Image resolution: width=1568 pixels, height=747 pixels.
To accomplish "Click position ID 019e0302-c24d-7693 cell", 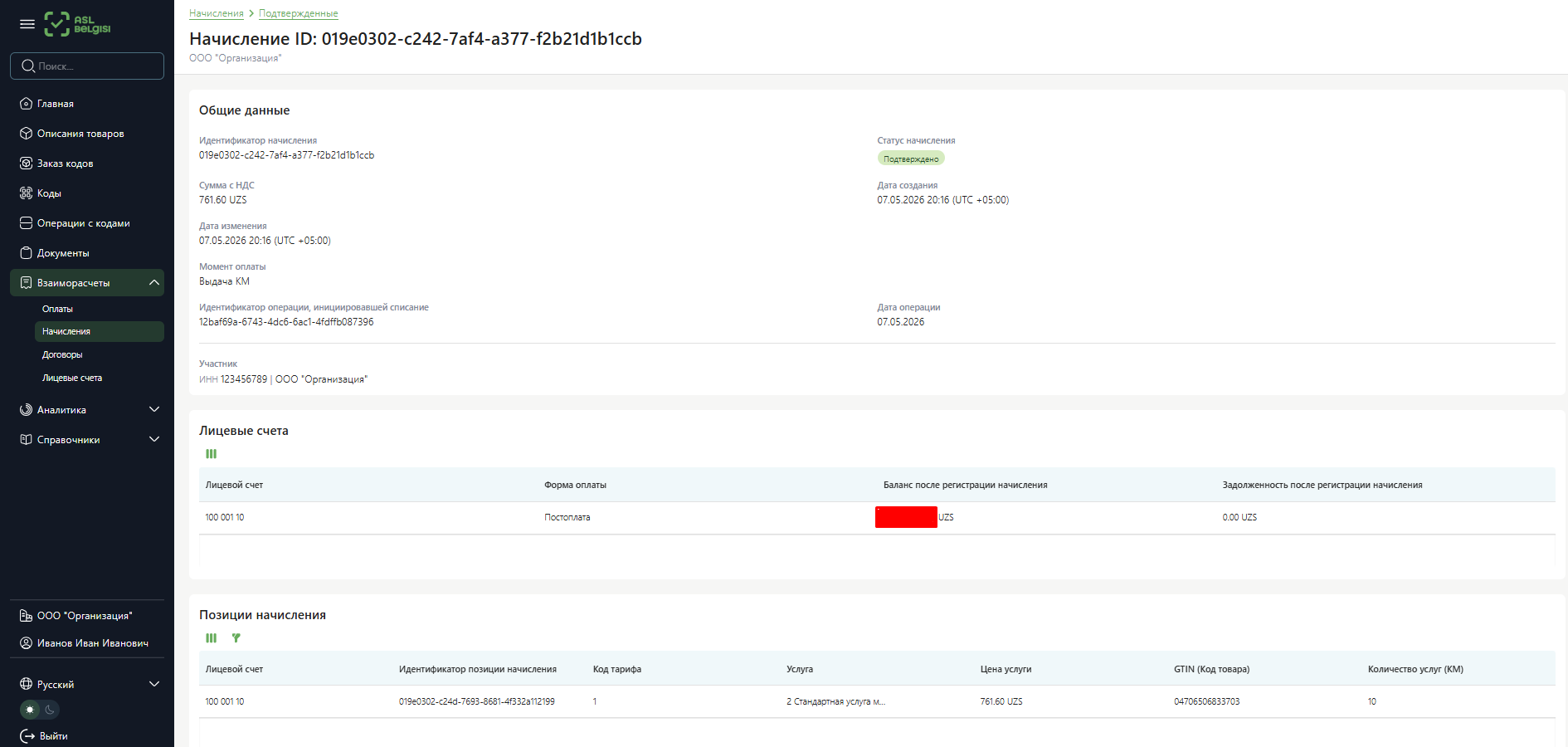I will (x=477, y=701).
